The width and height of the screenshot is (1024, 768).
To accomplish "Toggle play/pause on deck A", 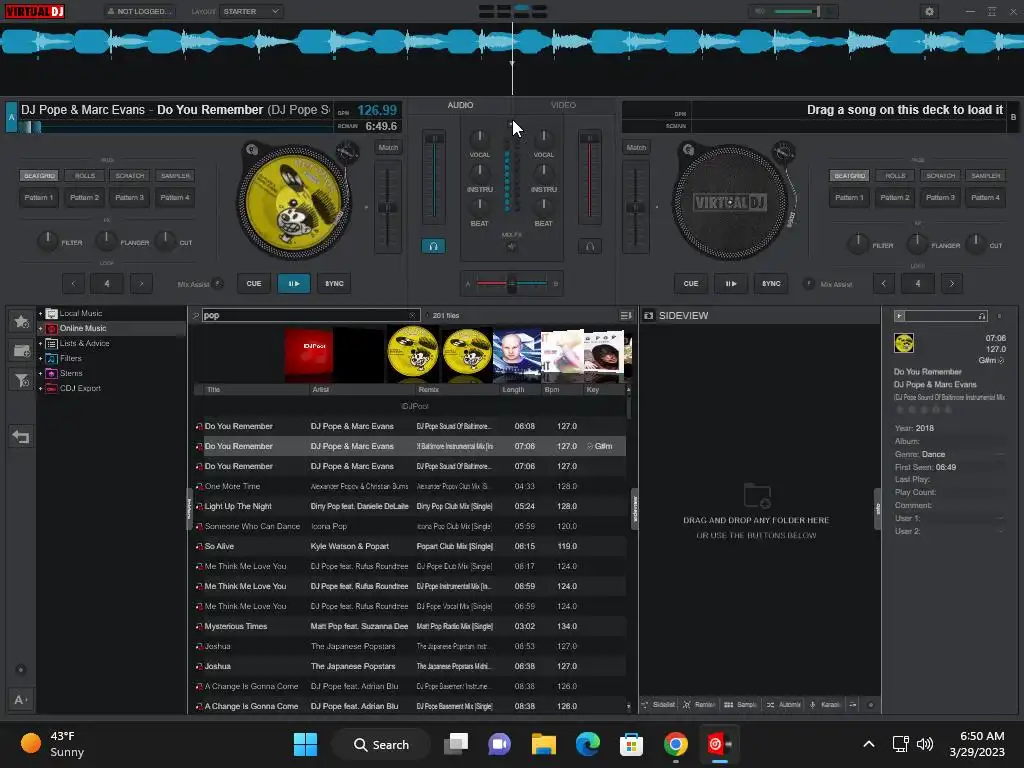I will [294, 283].
